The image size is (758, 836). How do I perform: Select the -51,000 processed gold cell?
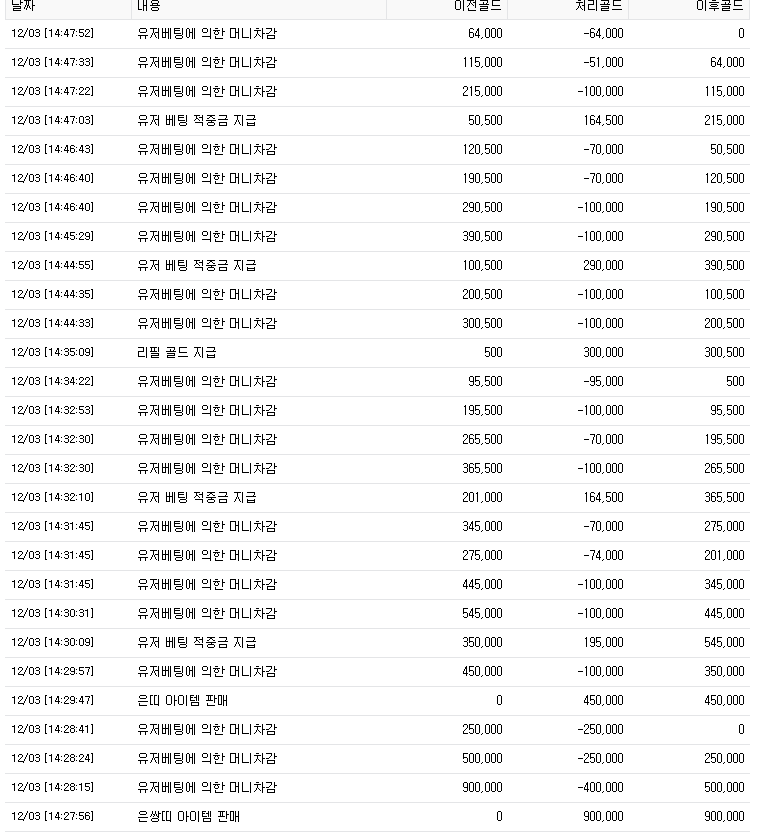coord(603,62)
